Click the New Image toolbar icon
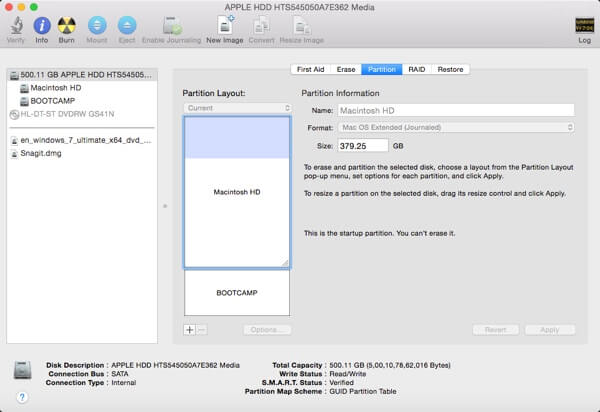 225,26
